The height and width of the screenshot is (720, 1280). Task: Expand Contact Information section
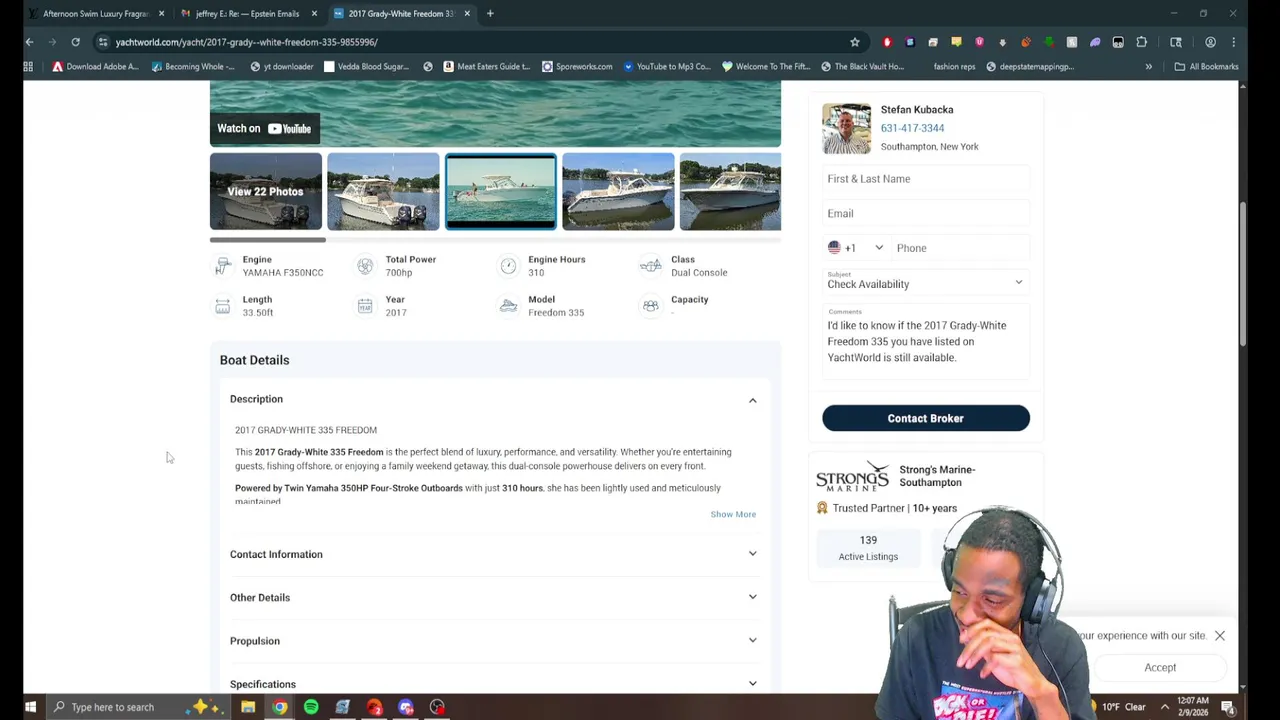[x=494, y=554]
